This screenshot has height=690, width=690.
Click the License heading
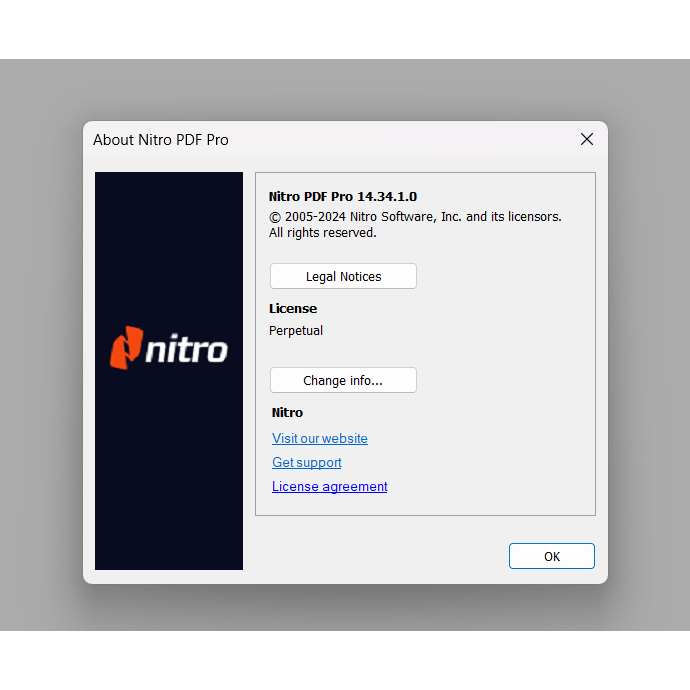[x=293, y=308]
